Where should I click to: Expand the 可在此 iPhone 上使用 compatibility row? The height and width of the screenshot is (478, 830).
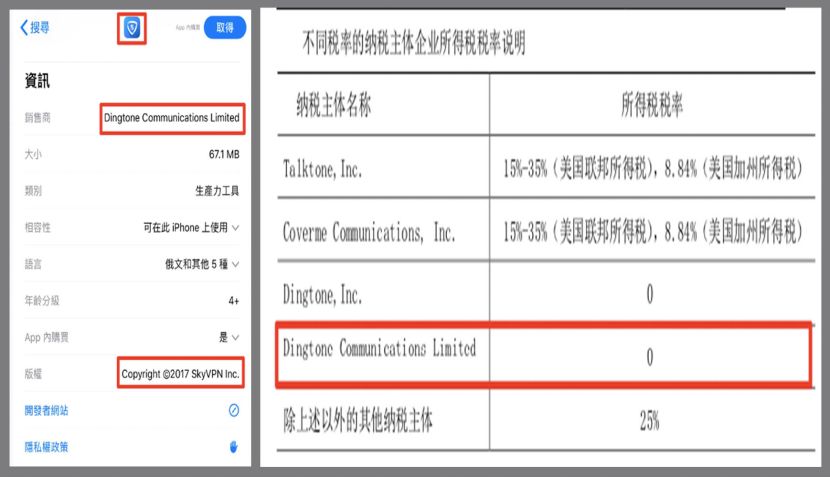pyautogui.click(x=191, y=228)
